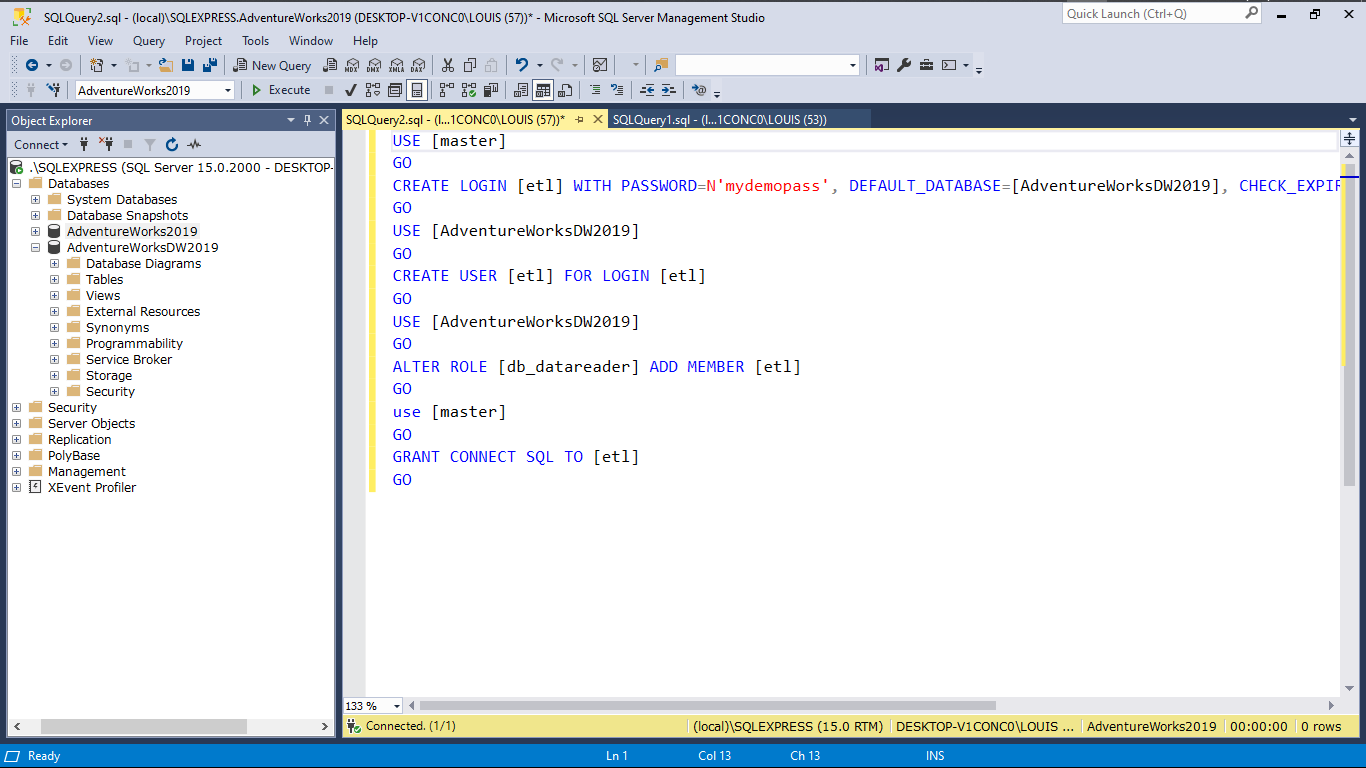Click the DMX query icon
Viewport: 1366px width, 768px height.
click(374, 65)
